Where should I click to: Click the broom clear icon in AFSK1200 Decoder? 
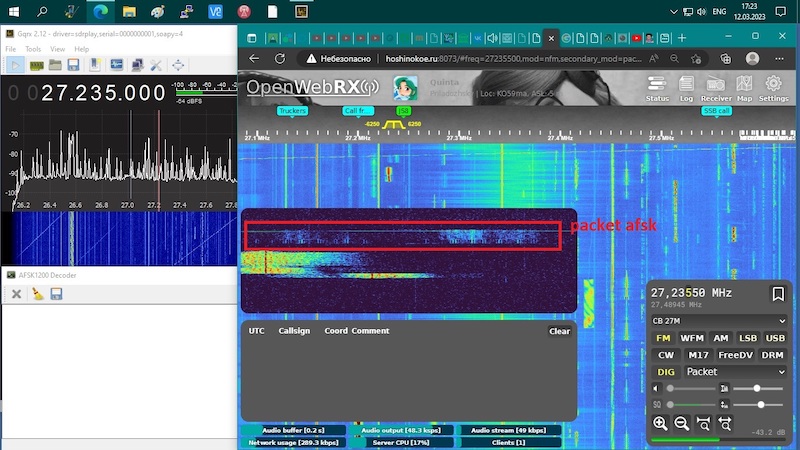(36, 294)
